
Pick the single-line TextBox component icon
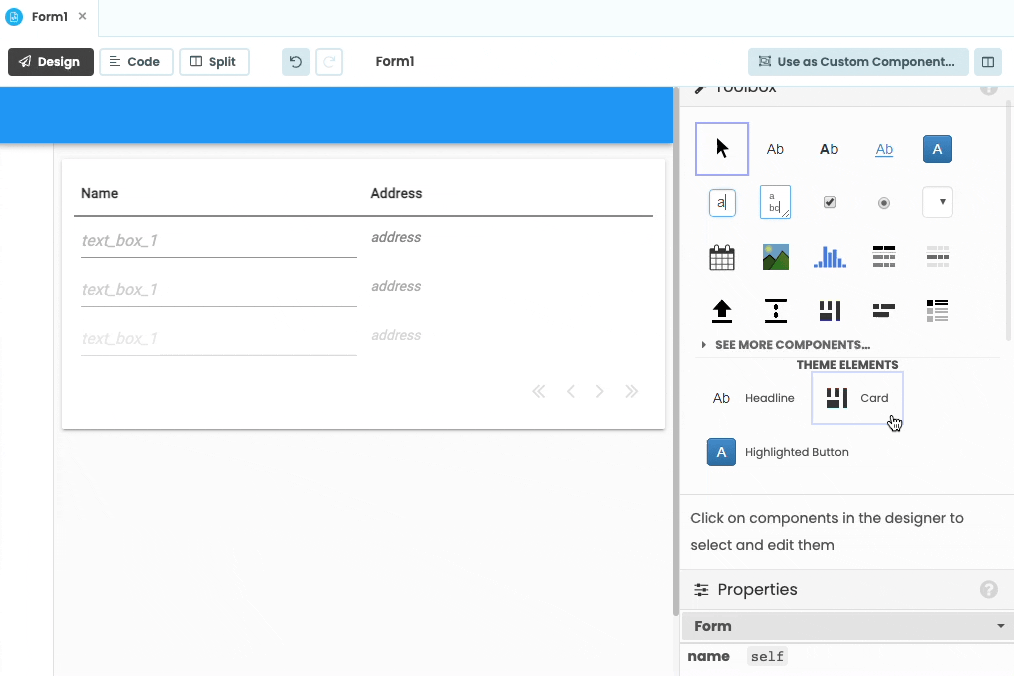722,202
